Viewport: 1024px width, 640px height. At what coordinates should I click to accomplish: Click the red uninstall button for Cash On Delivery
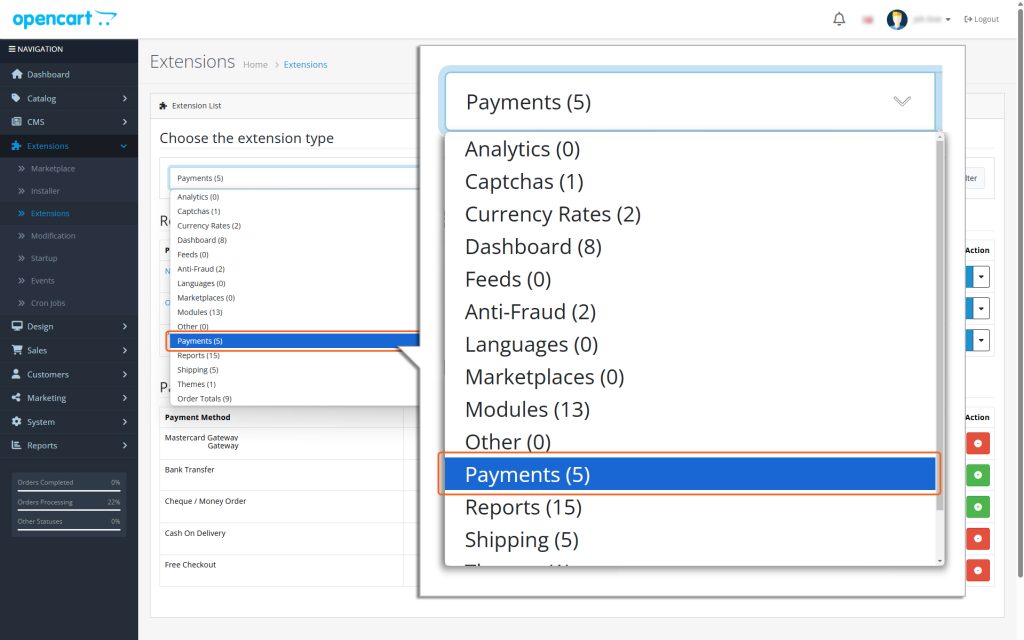(x=978, y=539)
